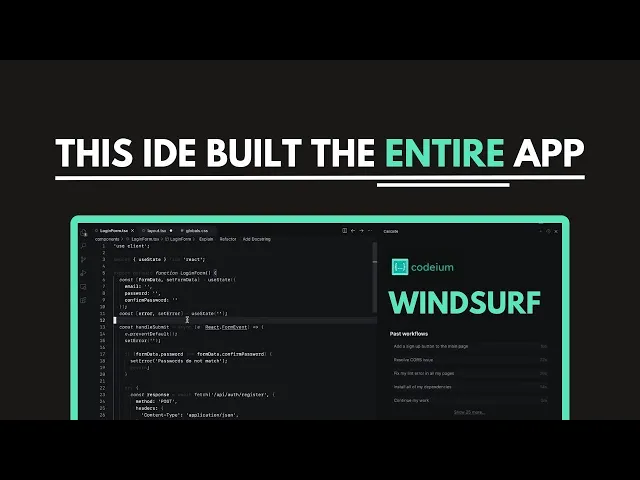Open the Remote Explorer monitor icon

84,287
